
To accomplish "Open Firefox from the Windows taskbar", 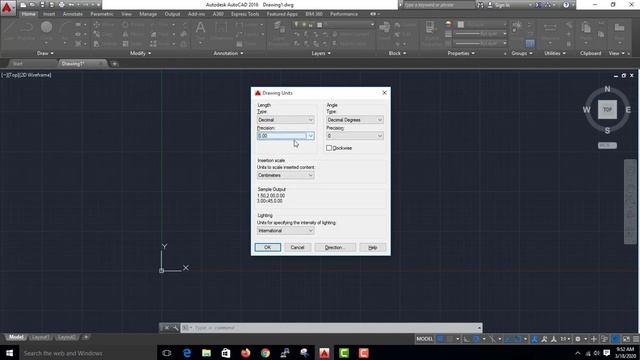I will tap(246, 353).
